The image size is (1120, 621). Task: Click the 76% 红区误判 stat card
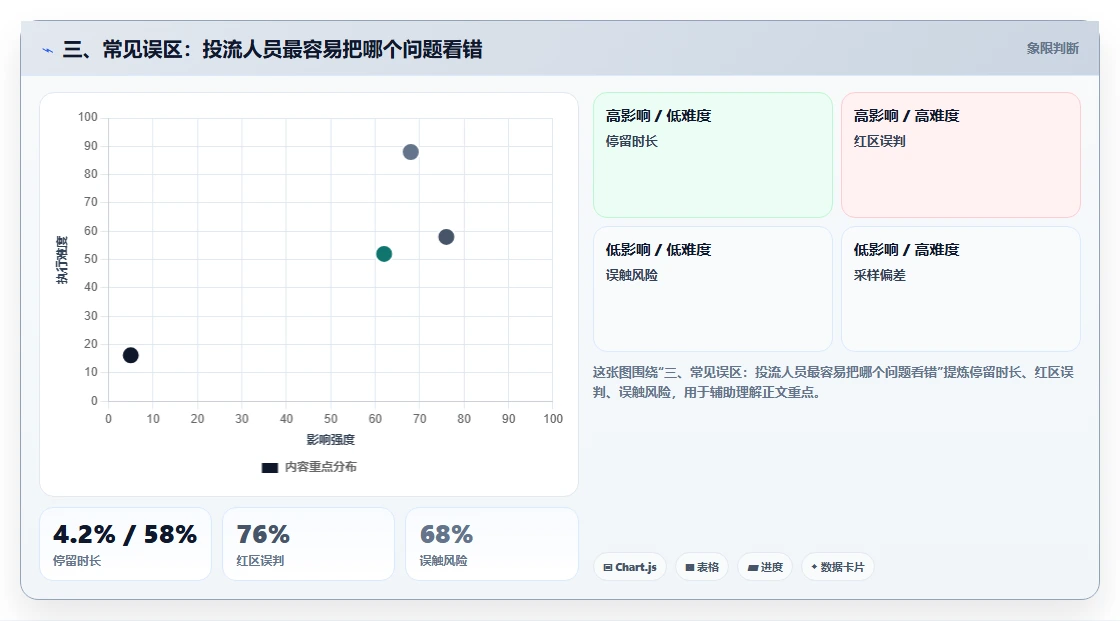[308, 544]
